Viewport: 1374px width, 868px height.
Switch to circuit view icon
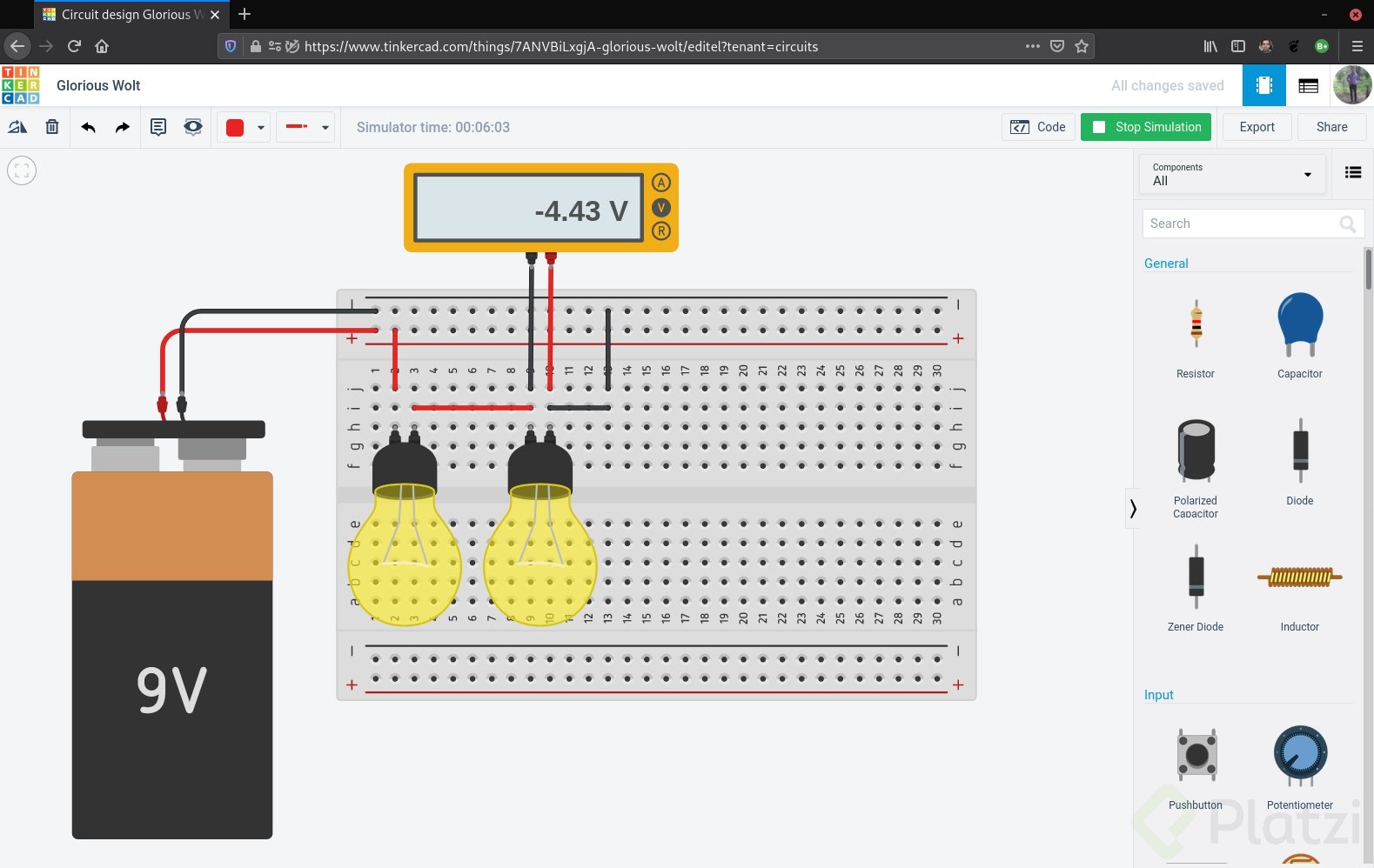pyautogui.click(x=1264, y=85)
